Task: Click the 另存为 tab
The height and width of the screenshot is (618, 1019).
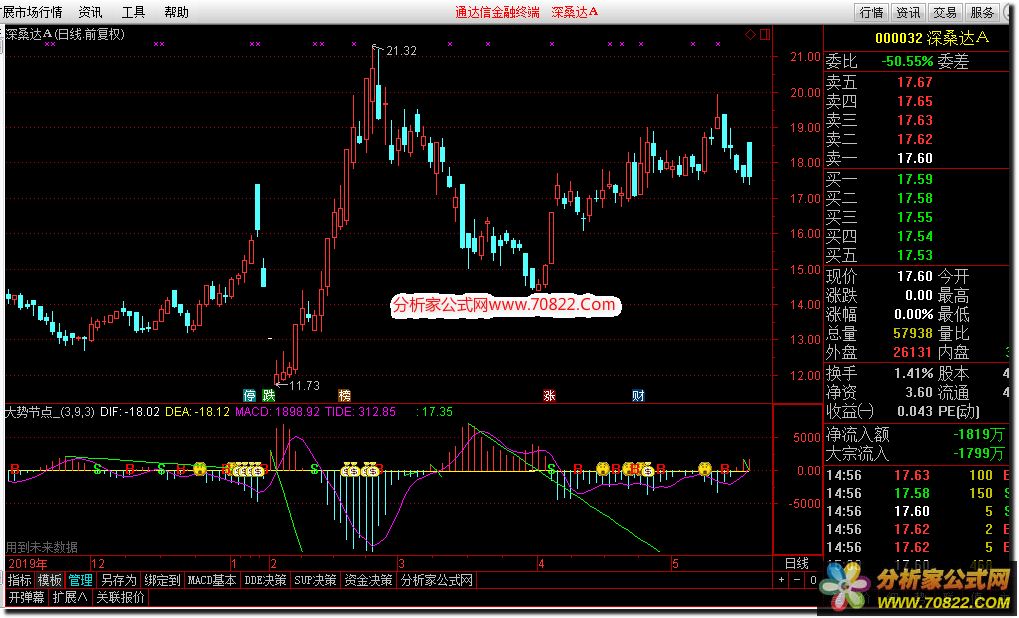Action: pyautogui.click(x=119, y=580)
